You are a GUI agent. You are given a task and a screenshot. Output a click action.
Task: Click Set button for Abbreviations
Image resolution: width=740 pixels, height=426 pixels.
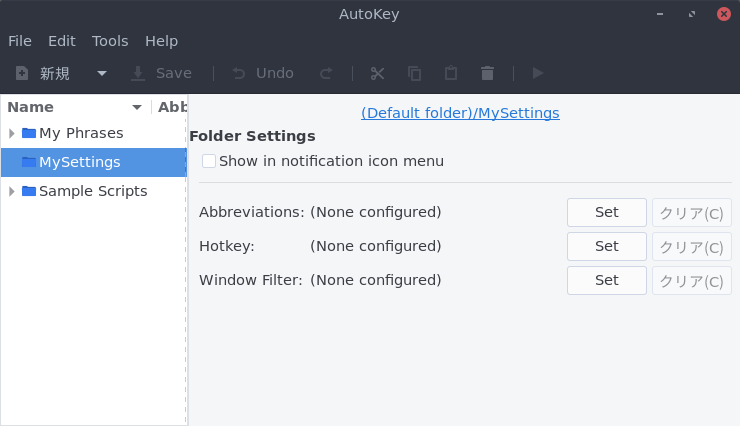(606, 212)
